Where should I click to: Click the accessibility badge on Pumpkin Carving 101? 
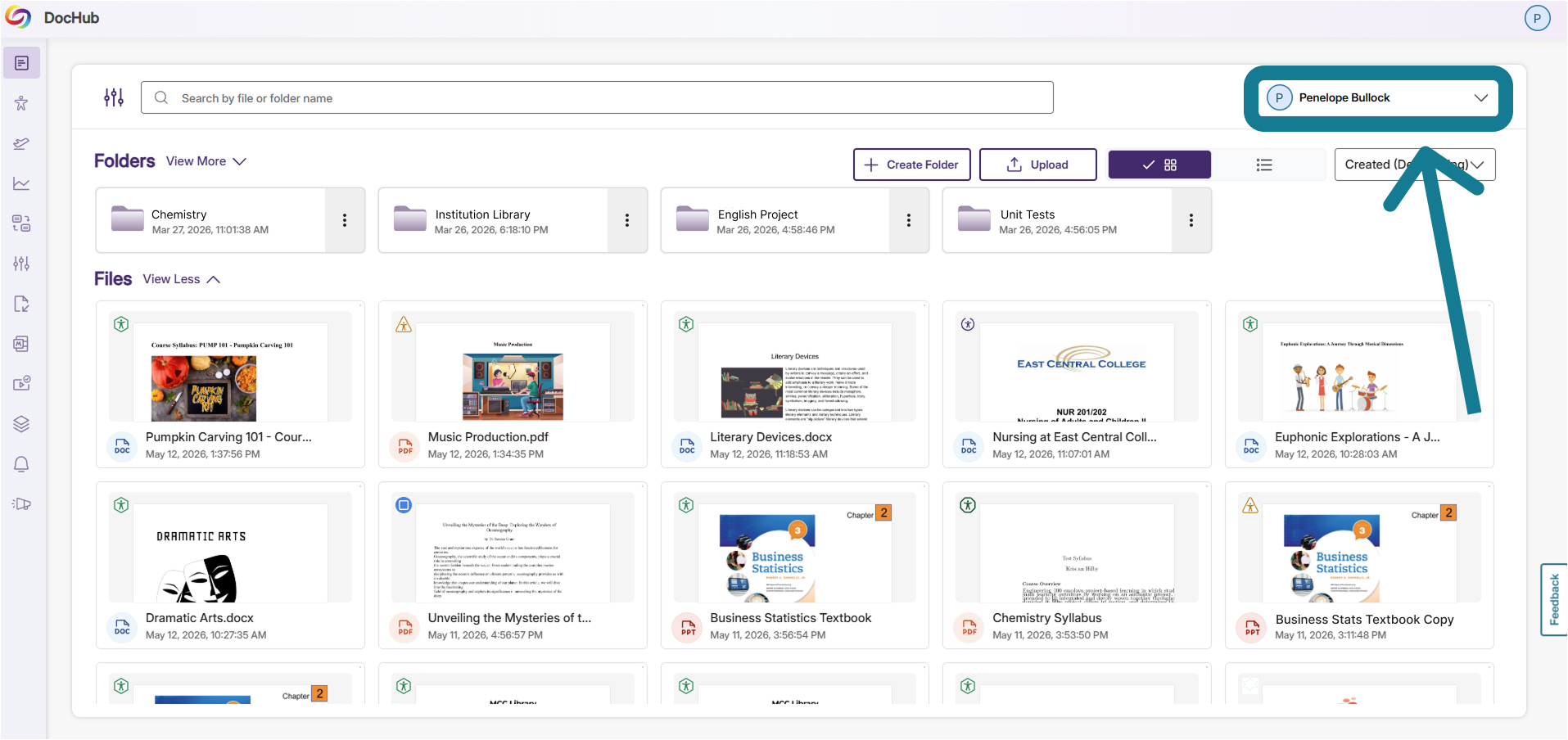[121, 324]
